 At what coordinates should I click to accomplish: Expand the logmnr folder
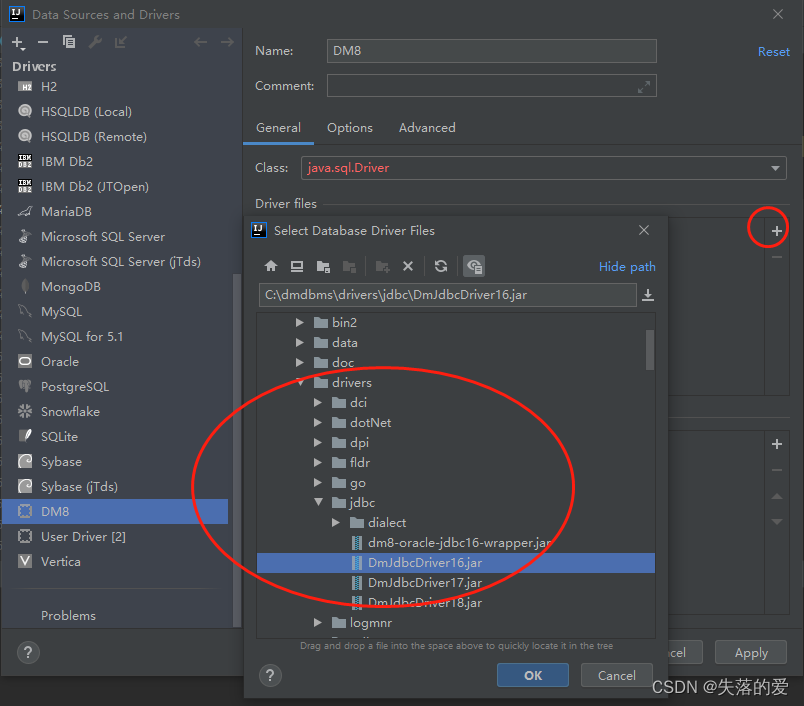point(318,622)
